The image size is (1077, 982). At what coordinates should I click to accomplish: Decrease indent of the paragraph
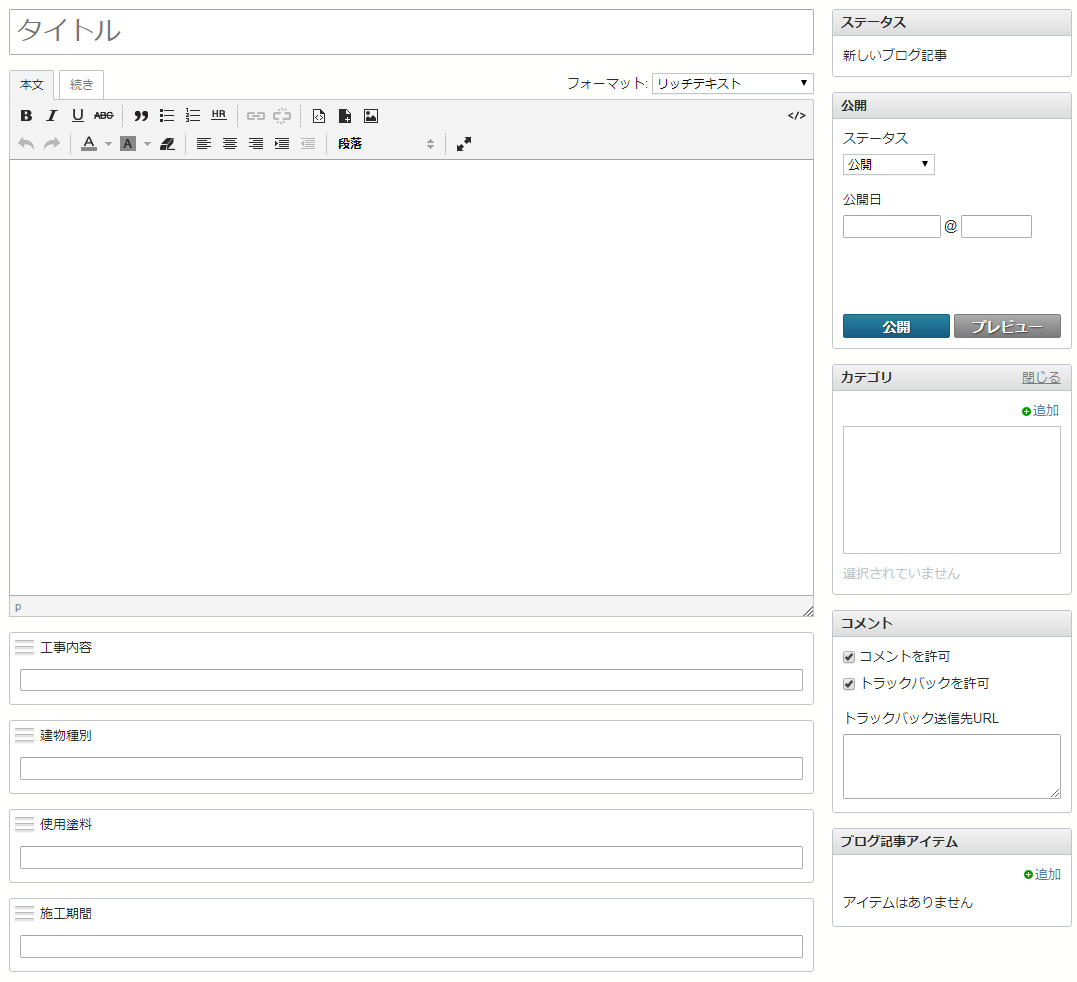point(308,144)
